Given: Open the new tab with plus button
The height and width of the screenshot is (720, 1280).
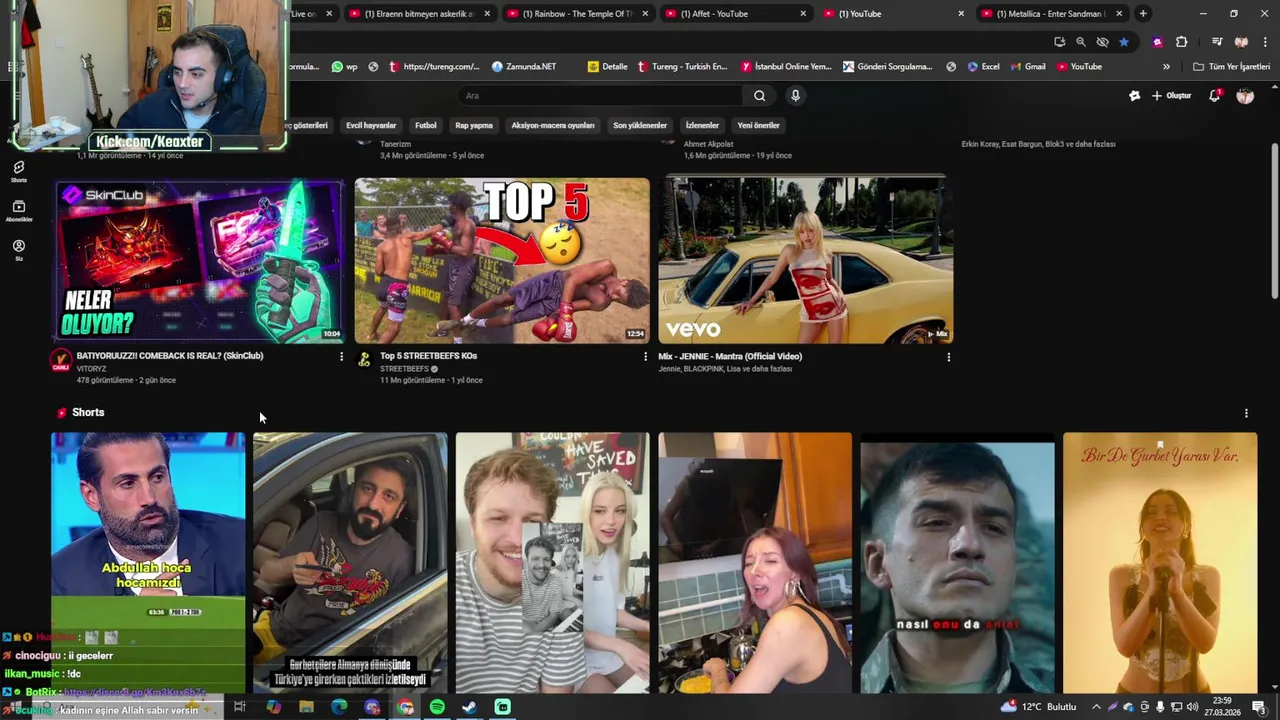Looking at the screenshot, I should point(1143,14).
